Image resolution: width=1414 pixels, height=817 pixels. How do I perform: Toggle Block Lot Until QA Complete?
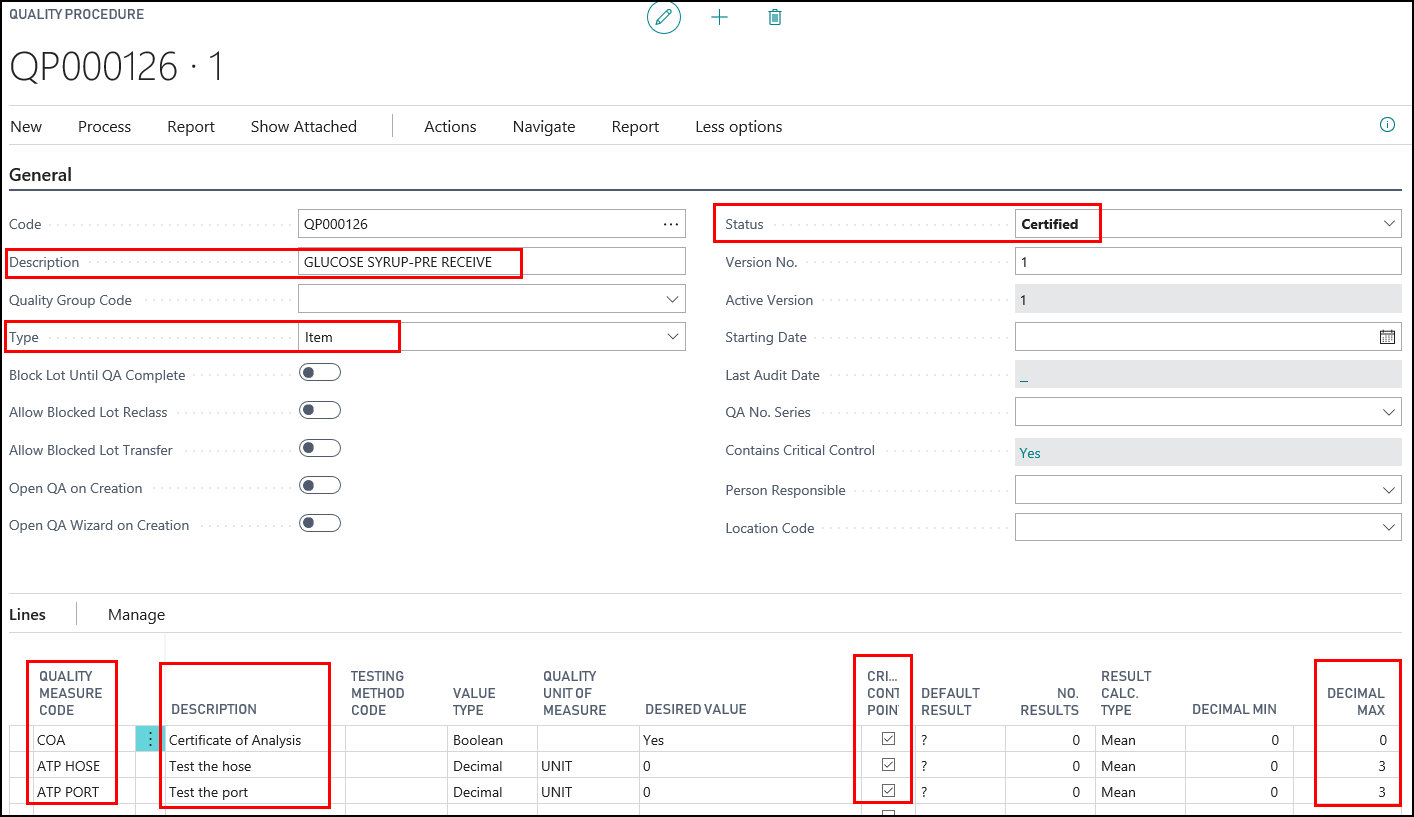[320, 373]
